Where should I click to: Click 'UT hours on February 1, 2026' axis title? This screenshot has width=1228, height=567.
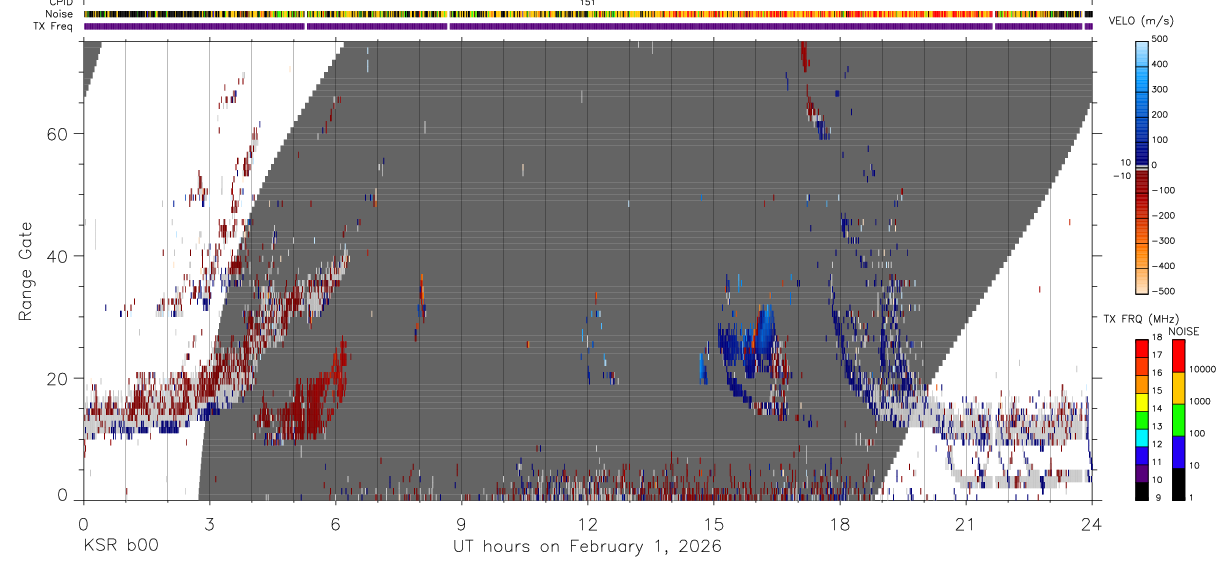pos(588,547)
